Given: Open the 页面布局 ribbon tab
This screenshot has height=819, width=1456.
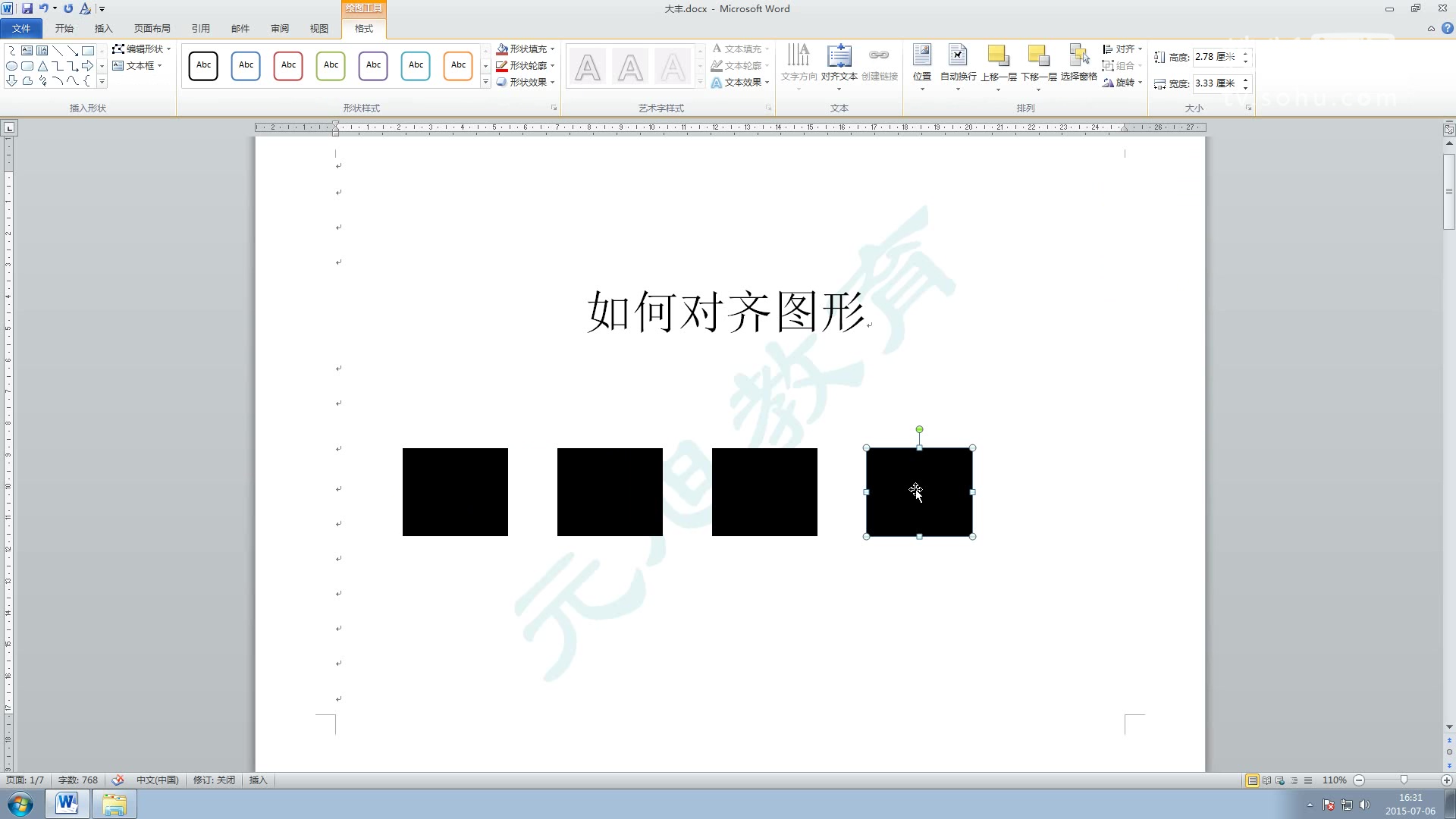Looking at the screenshot, I should pyautogui.click(x=152, y=28).
